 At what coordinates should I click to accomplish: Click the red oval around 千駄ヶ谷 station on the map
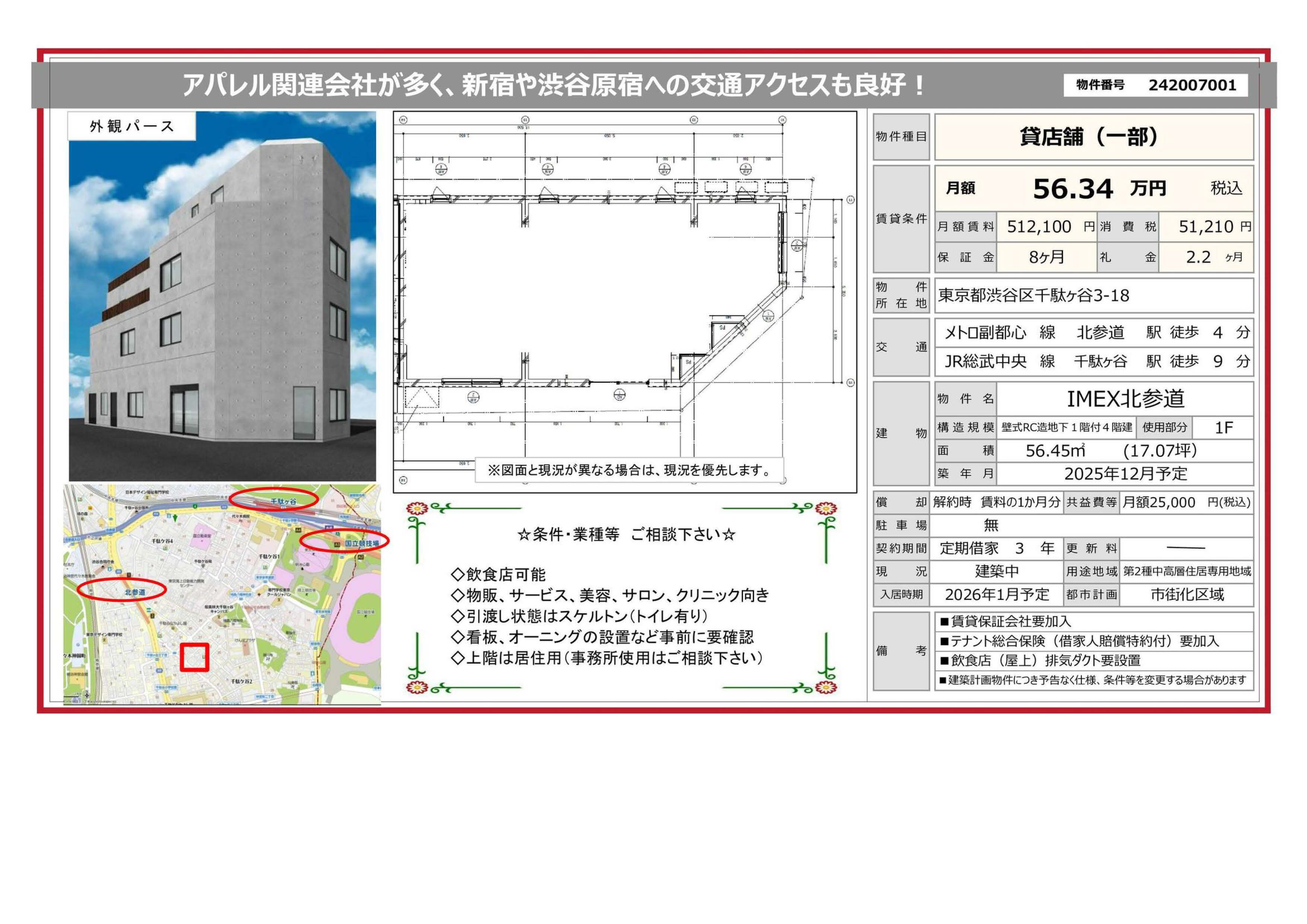tap(274, 499)
